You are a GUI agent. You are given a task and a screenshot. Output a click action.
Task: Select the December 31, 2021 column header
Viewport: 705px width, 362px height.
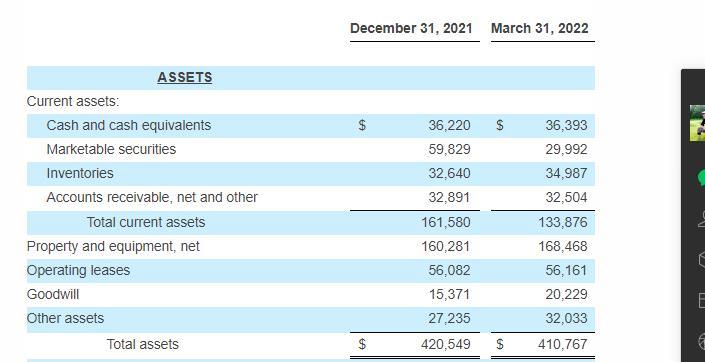click(411, 28)
